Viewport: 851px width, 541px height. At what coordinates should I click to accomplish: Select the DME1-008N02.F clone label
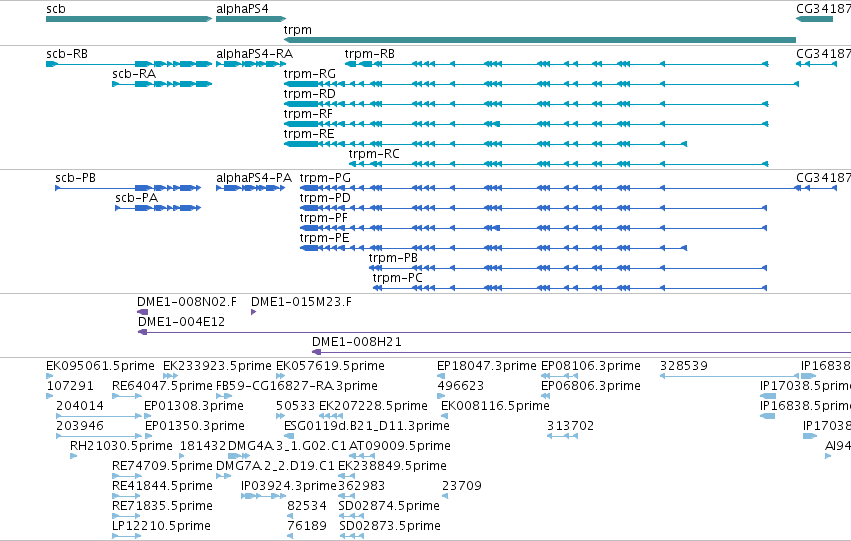click(x=187, y=302)
